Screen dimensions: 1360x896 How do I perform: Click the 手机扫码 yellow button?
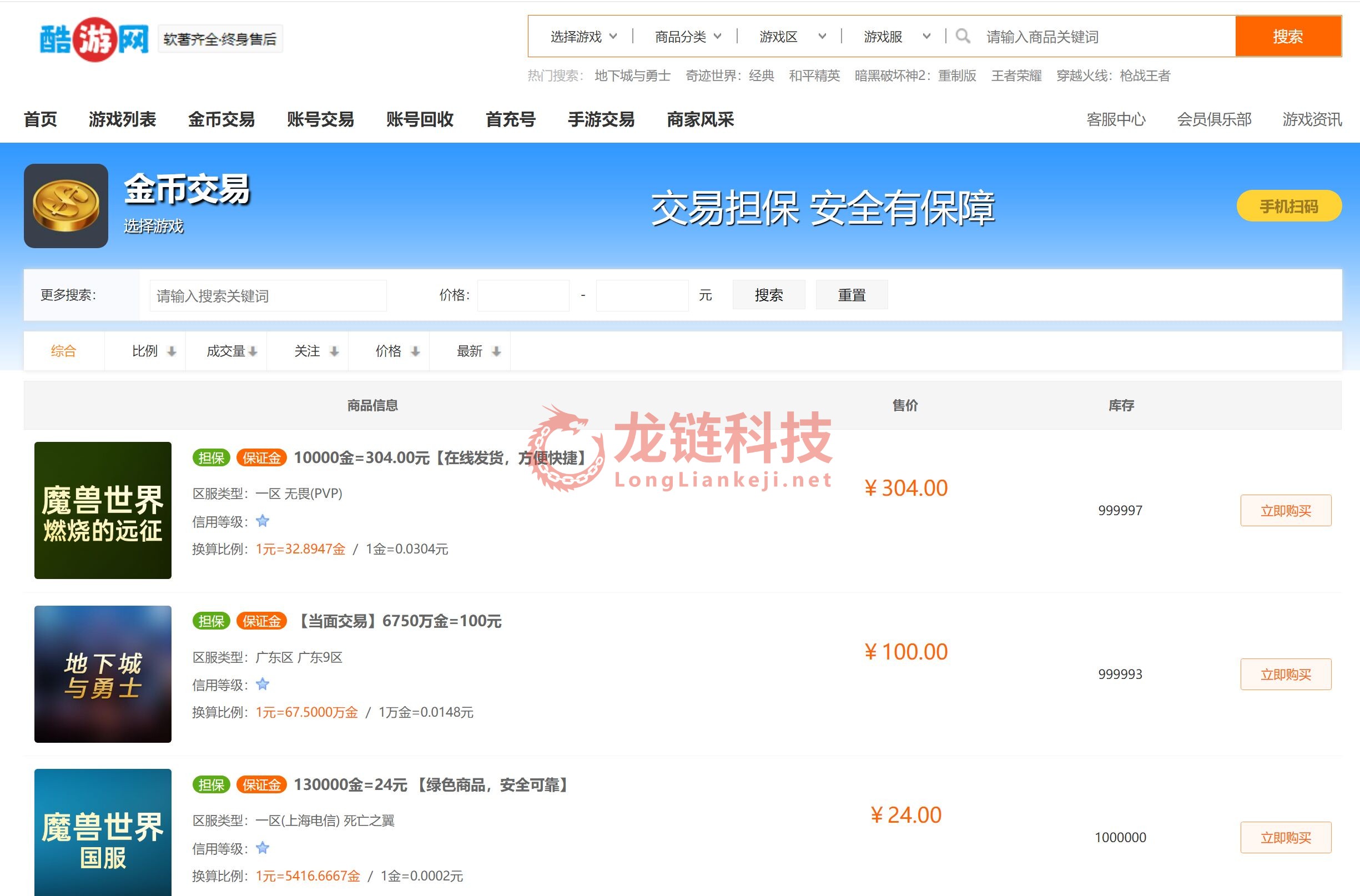click(x=1289, y=206)
